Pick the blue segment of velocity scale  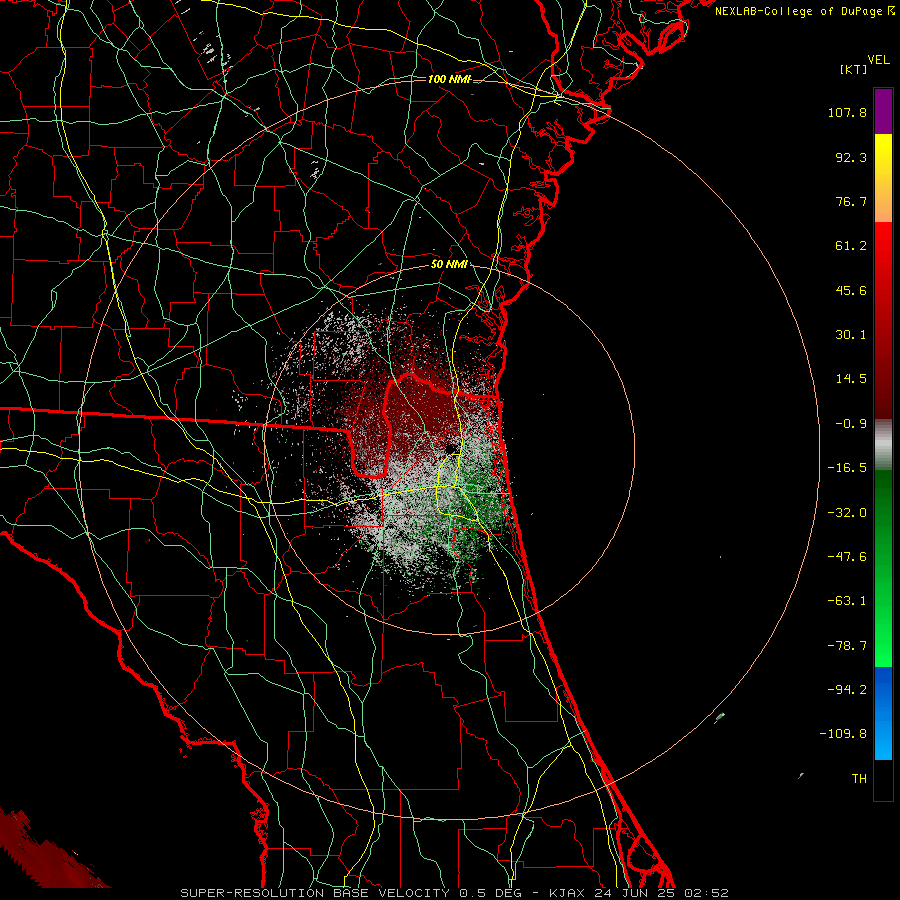(883, 713)
